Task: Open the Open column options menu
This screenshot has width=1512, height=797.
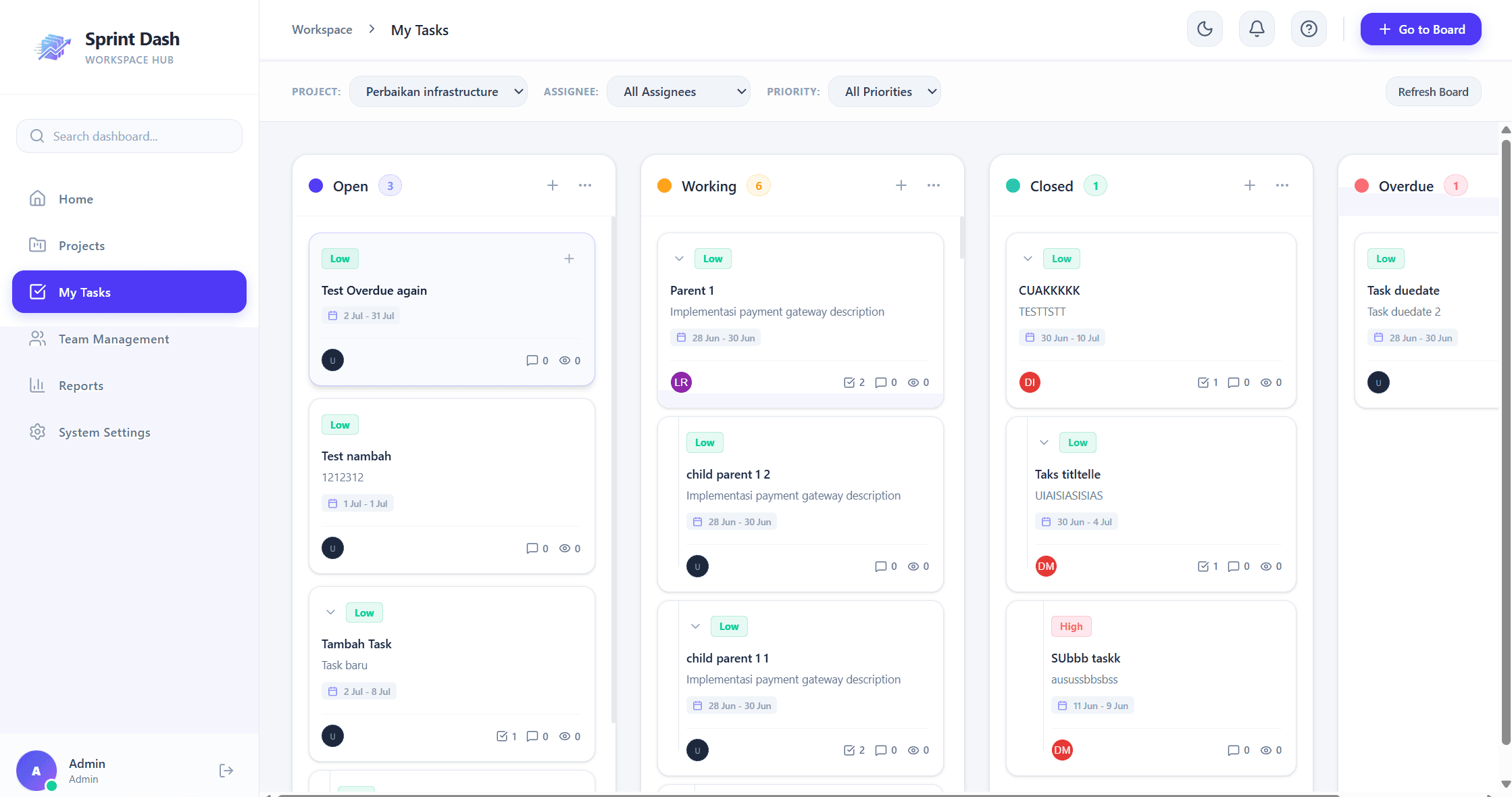Action: (x=585, y=185)
